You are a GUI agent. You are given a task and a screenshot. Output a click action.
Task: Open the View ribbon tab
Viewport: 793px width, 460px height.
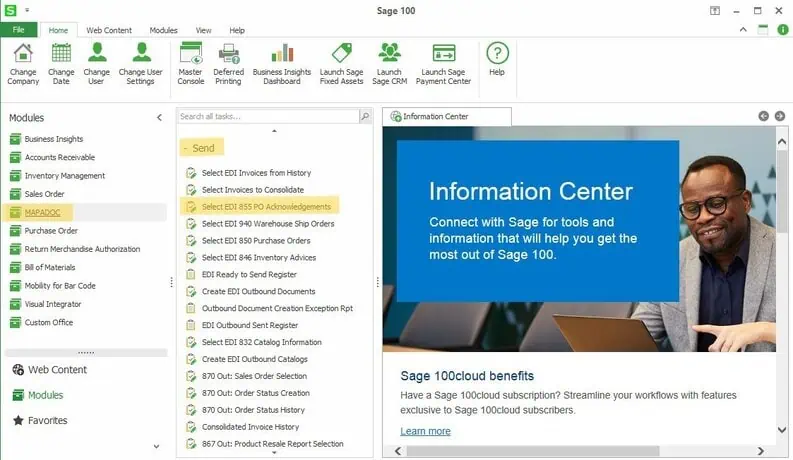203,30
